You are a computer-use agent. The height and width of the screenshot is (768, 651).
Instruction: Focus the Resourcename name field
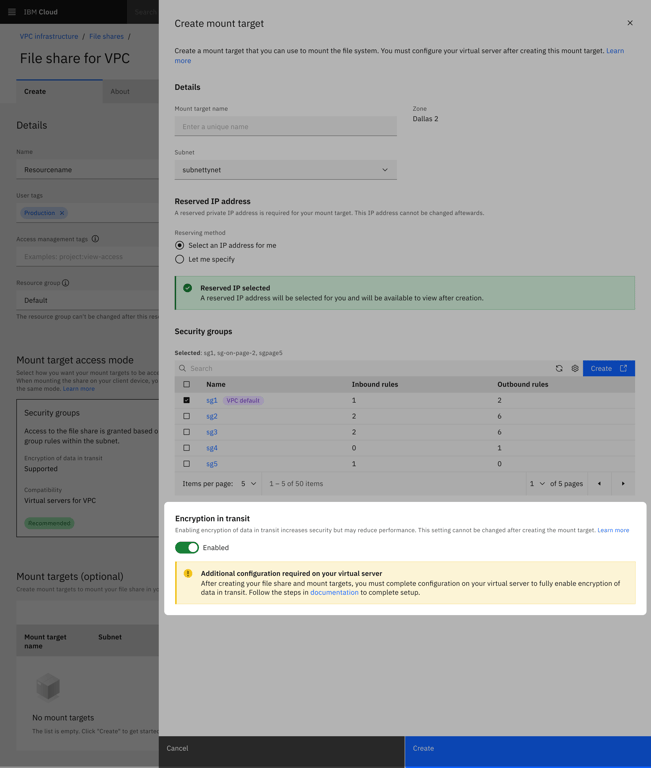click(87, 169)
